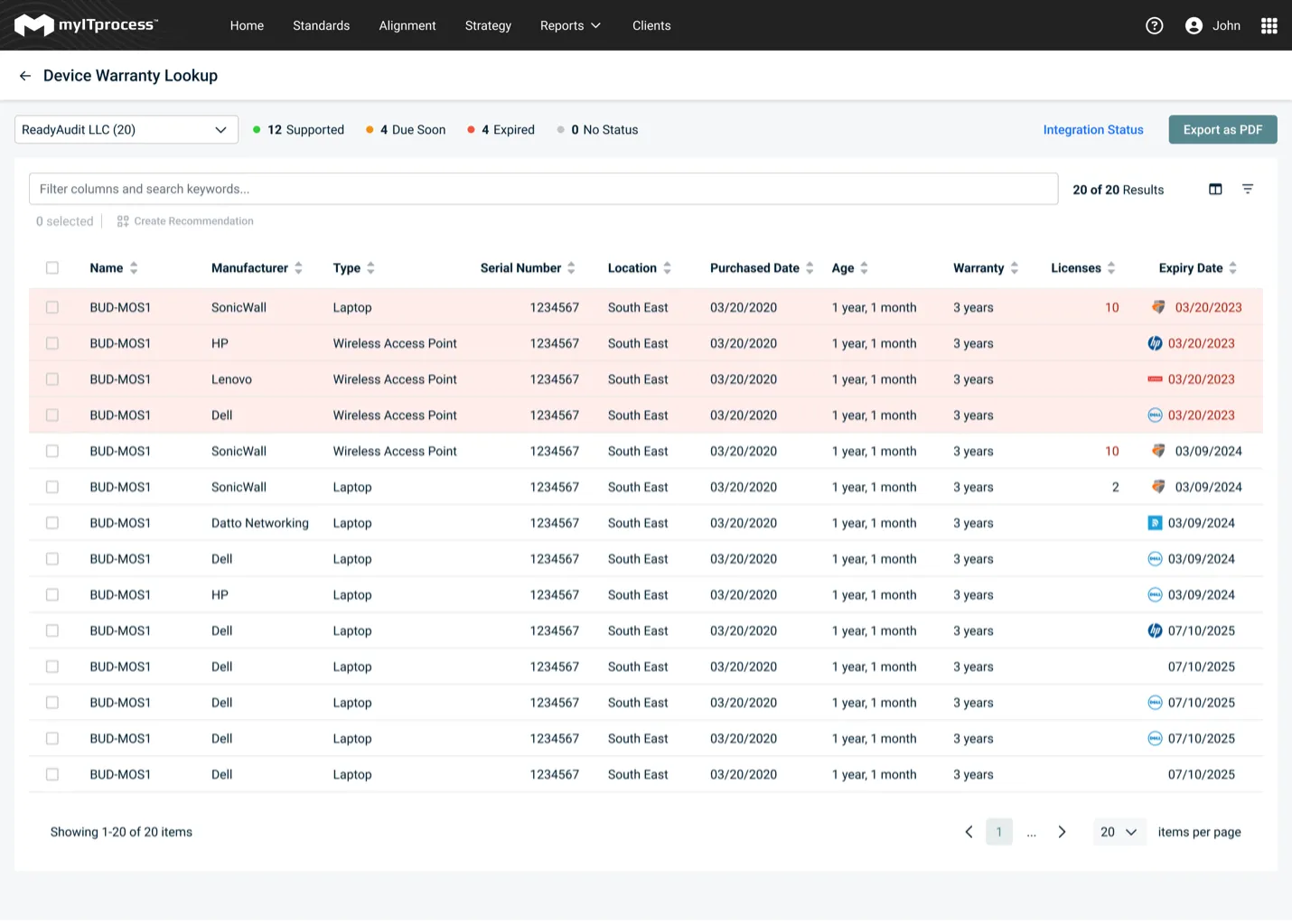Check the SonicWall Laptop expired row checkbox
1292x924 pixels.
pos(52,307)
